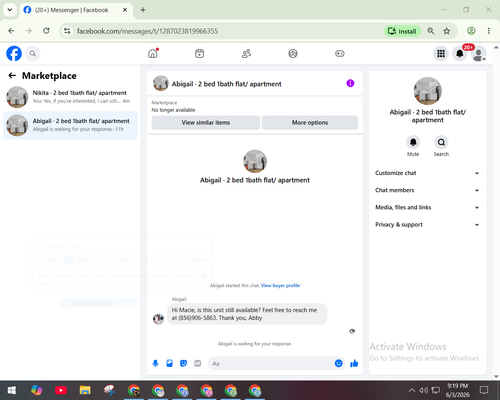Click the browser back arrow
Image resolution: width=500 pixels, height=400 pixels.
[x=11, y=31]
